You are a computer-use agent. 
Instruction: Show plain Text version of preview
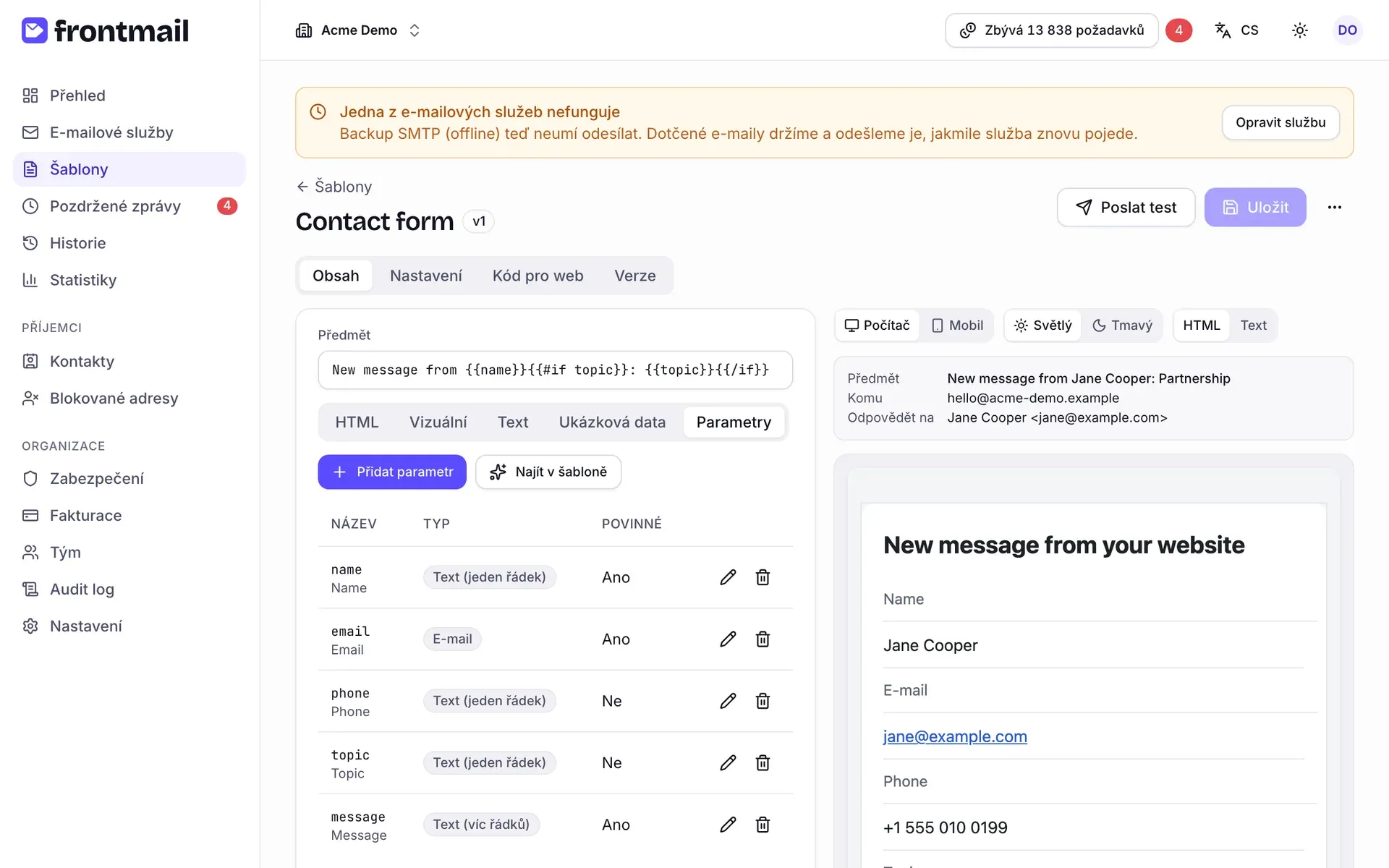pyautogui.click(x=1254, y=325)
